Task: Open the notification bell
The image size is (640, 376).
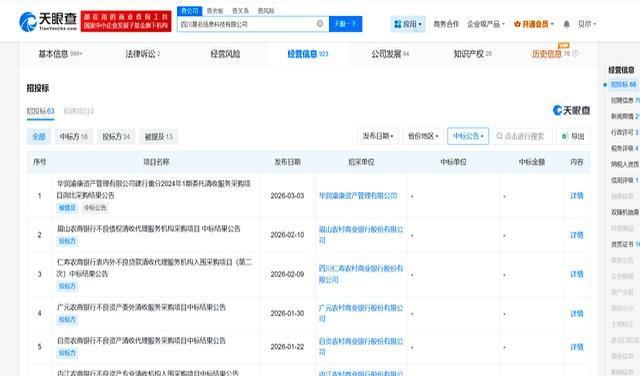Action: pyautogui.click(x=567, y=24)
